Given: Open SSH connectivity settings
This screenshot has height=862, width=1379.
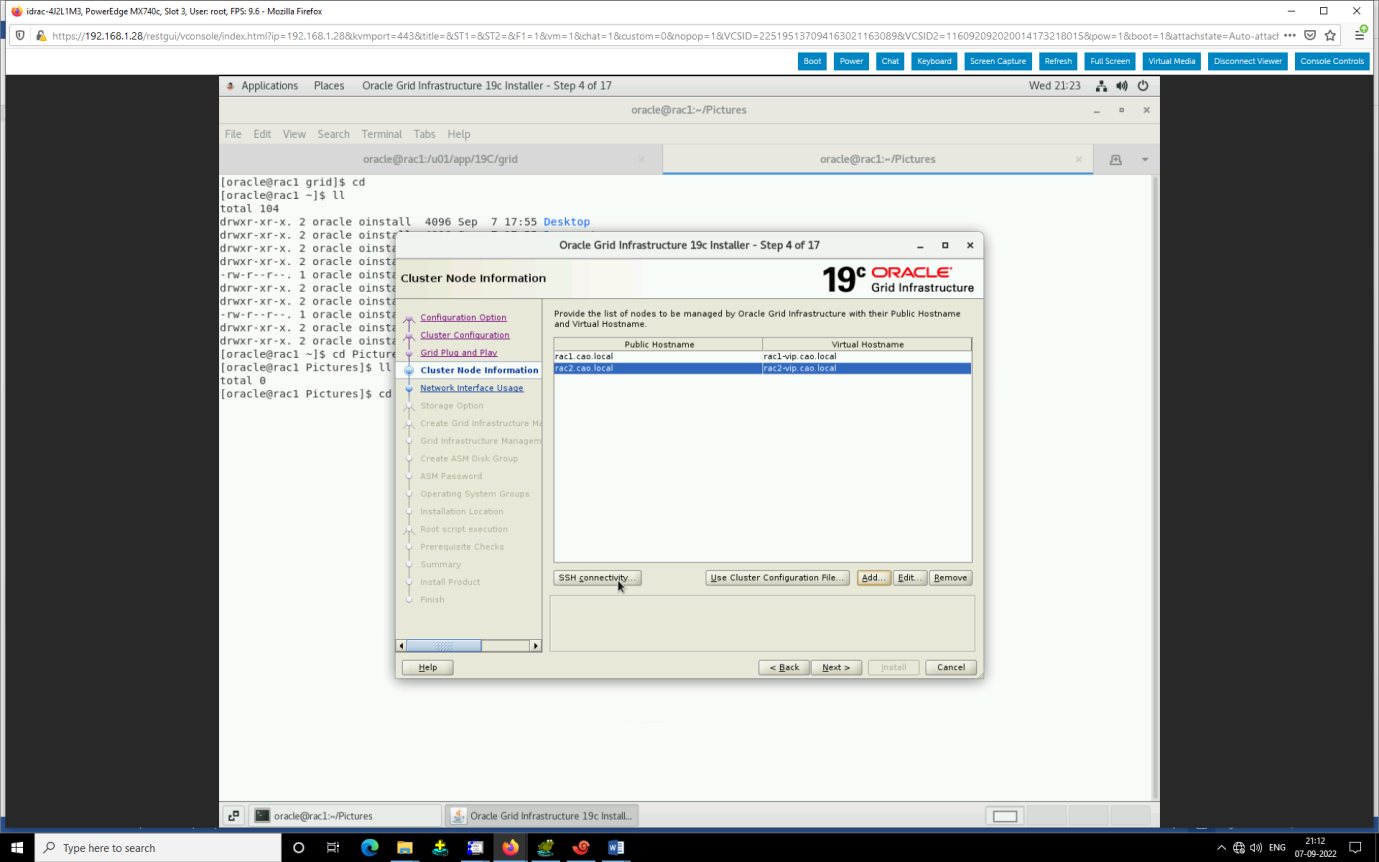Looking at the screenshot, I should click(x=596, y=578).
